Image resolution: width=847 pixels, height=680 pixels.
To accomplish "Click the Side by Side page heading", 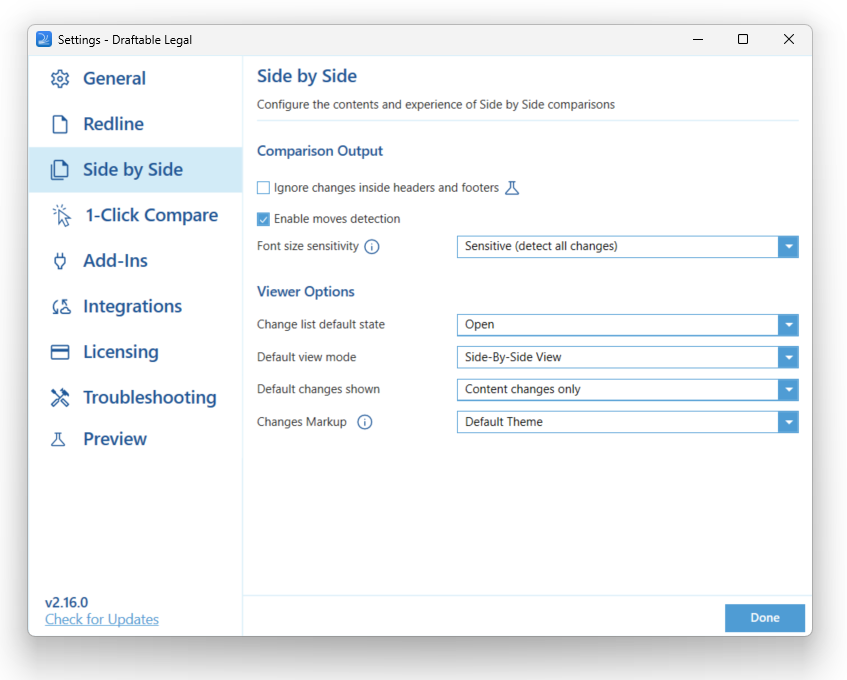I will [x=307, y=76].
